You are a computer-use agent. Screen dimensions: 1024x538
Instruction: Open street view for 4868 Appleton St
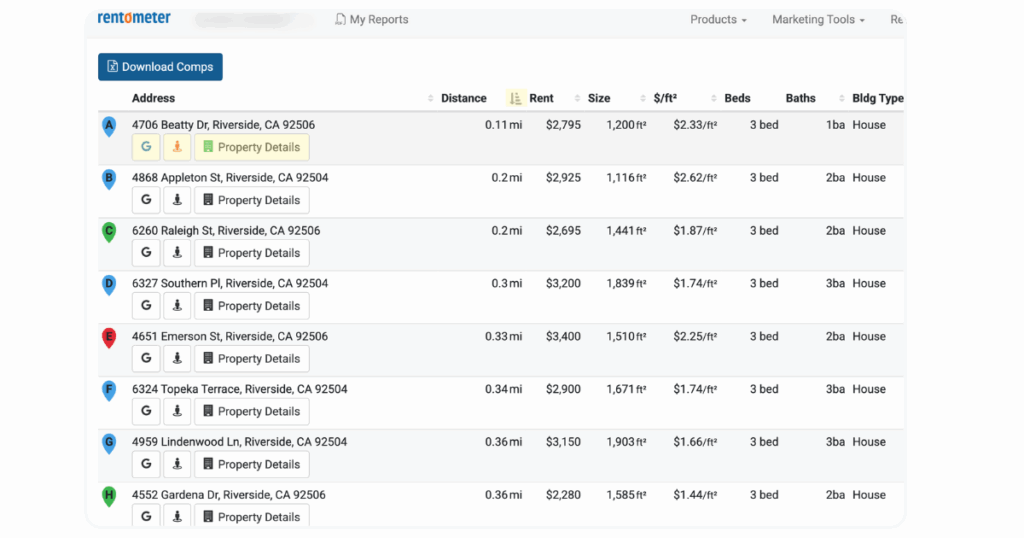point(177,200)
